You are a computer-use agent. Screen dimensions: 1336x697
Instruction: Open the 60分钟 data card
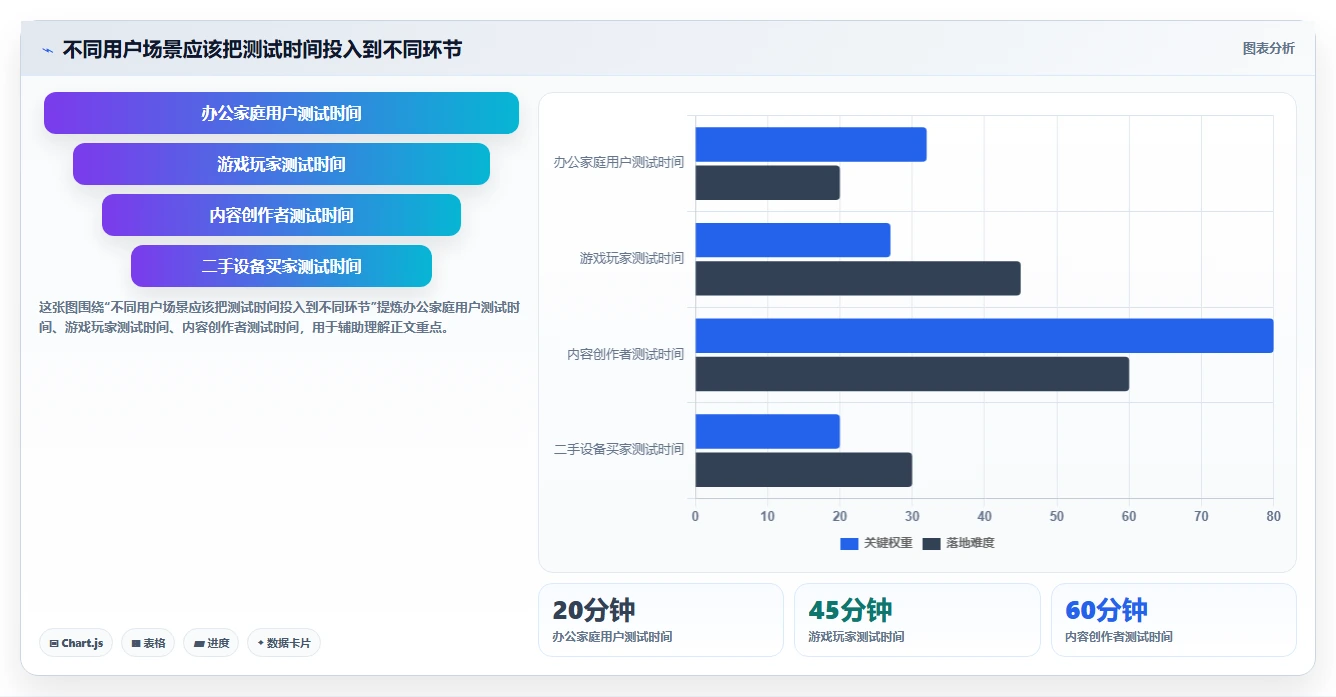tap(1174, 620)
